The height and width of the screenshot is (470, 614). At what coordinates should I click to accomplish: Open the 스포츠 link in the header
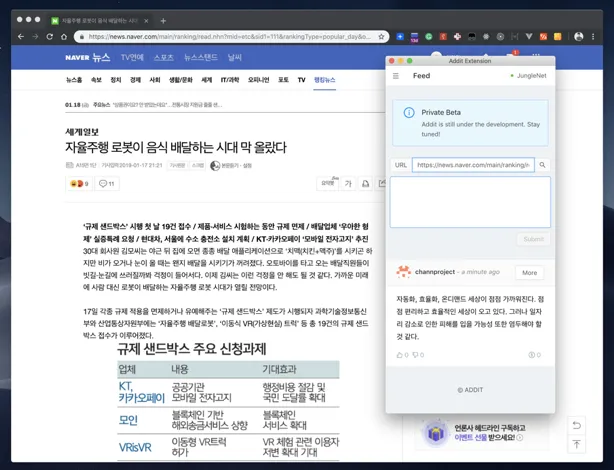coord(164,58)
